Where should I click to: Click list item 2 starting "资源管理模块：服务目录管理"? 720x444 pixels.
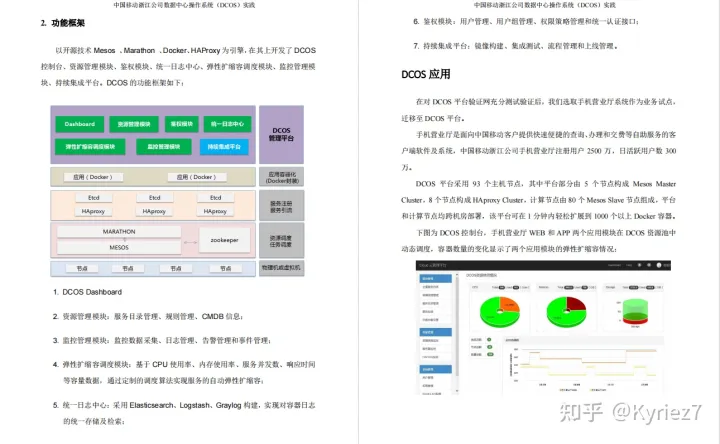[147, 316]
